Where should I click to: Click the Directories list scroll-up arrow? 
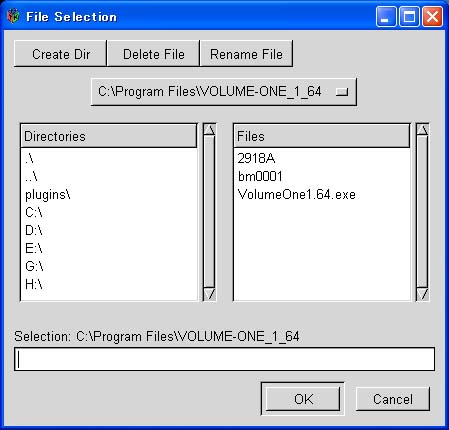click(209, 129)
